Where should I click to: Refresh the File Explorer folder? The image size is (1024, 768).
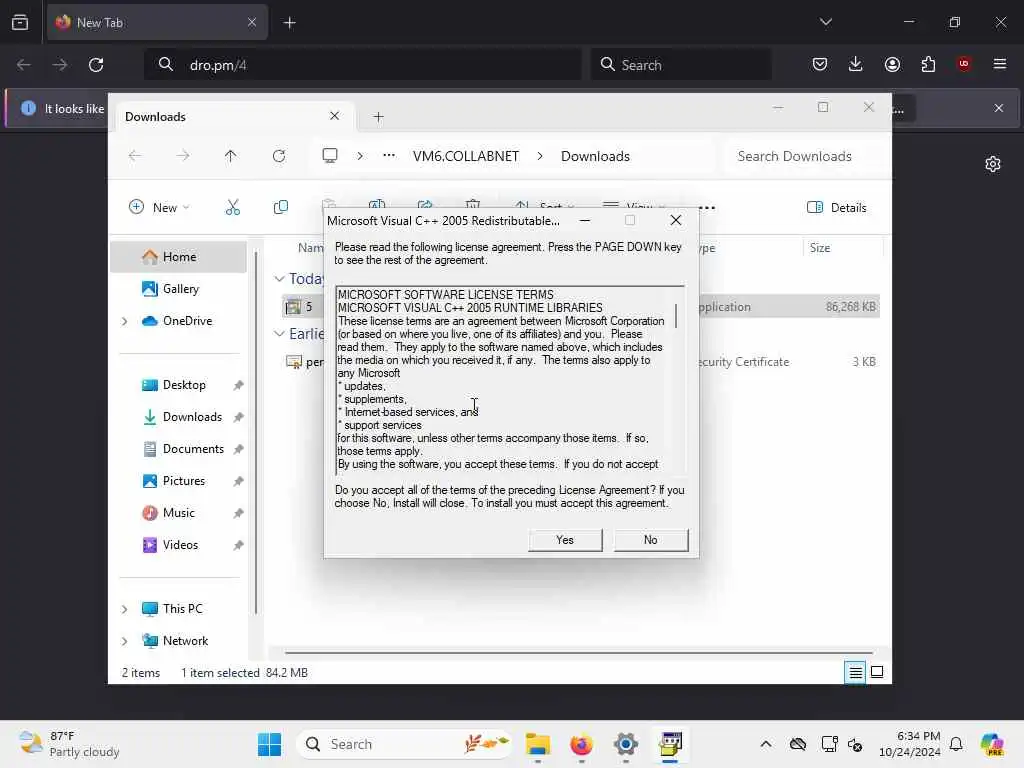pyautogui.click(x=279, y=156)
